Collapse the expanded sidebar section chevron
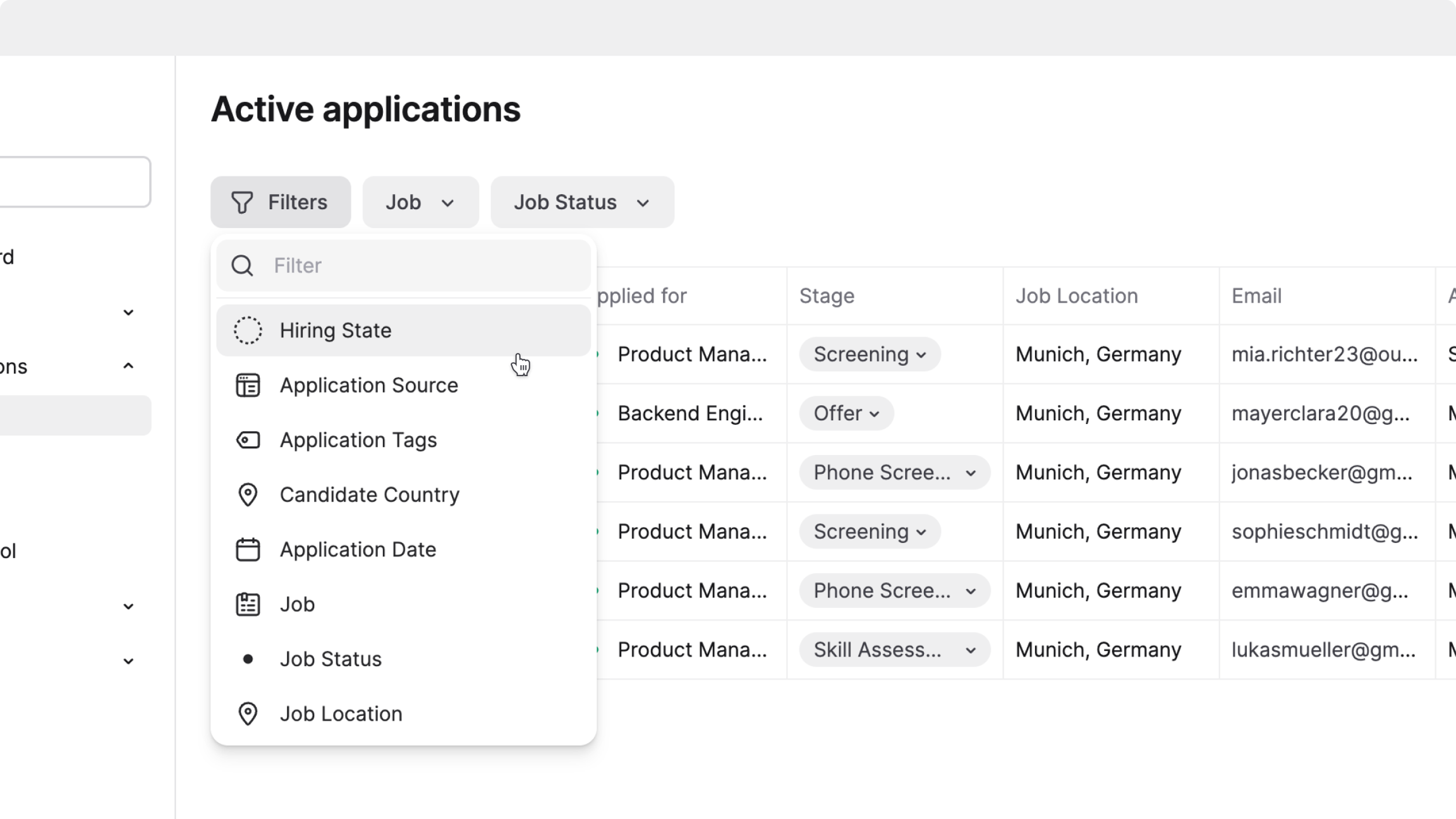The image size is (1456, 819). [128, 366]
